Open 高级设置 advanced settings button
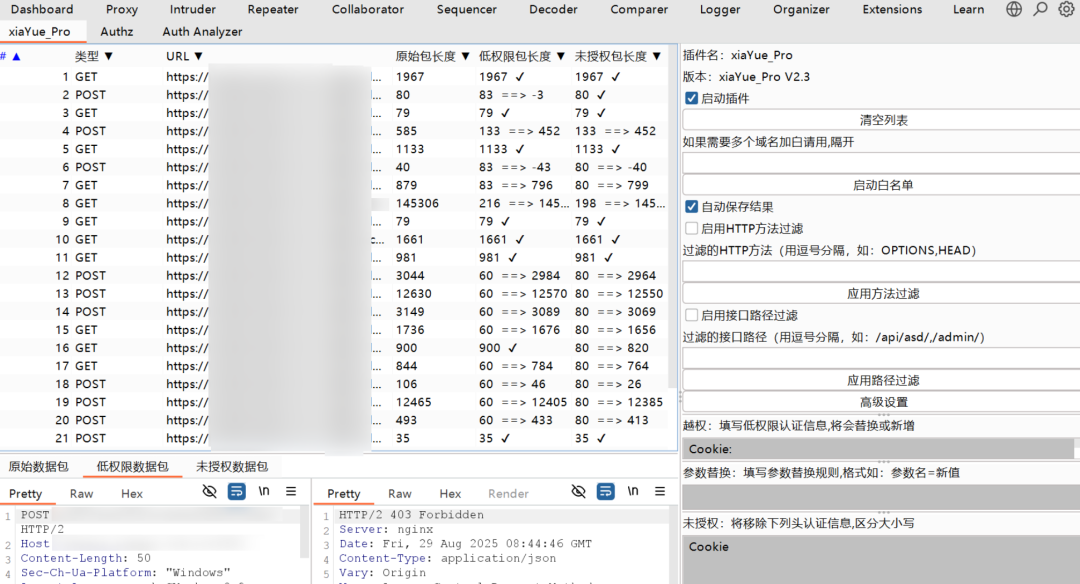1080x584 pixels. click(x=881, y=402)
